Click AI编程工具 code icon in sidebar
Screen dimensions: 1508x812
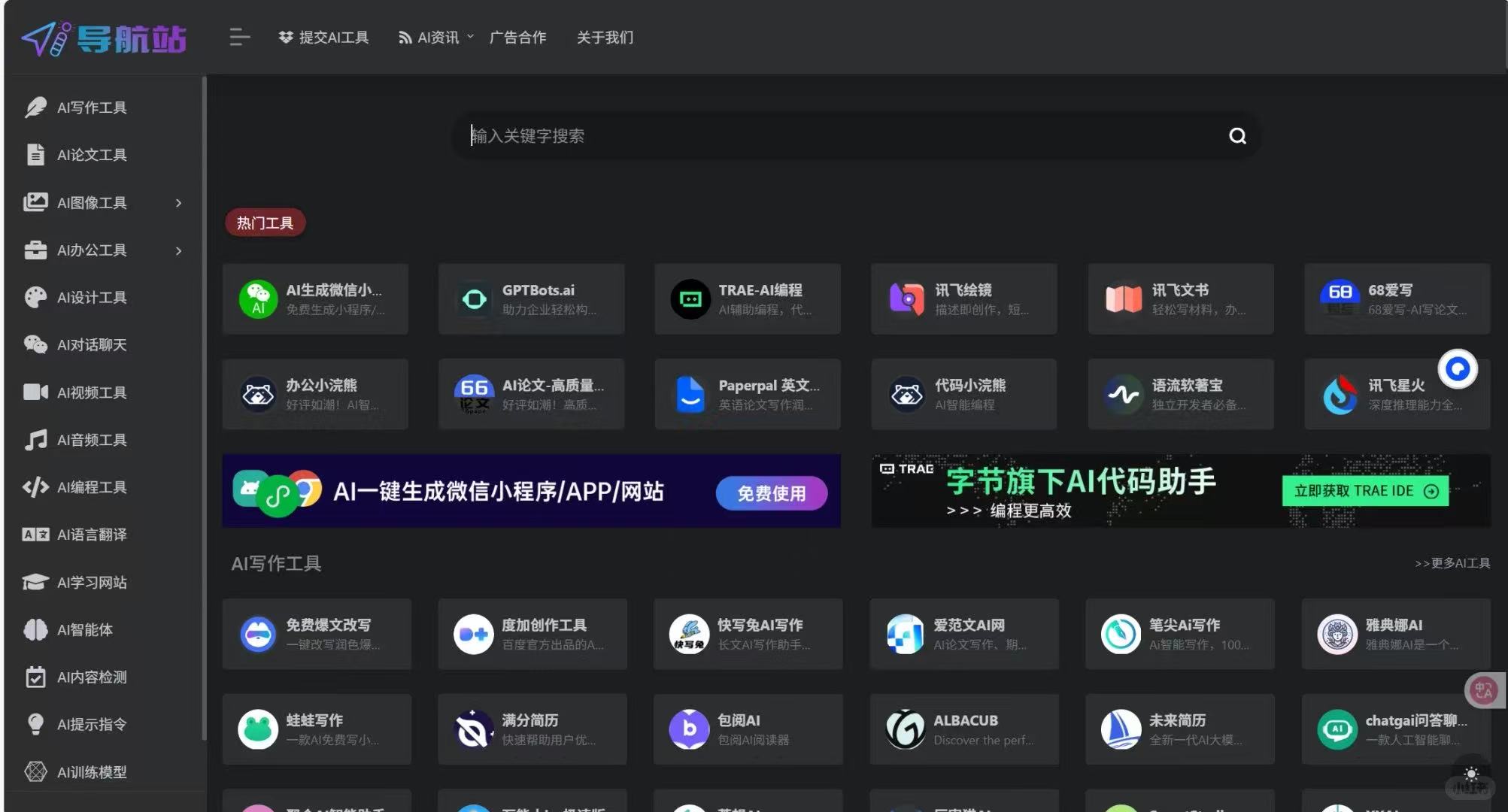(x=35, y=487)
